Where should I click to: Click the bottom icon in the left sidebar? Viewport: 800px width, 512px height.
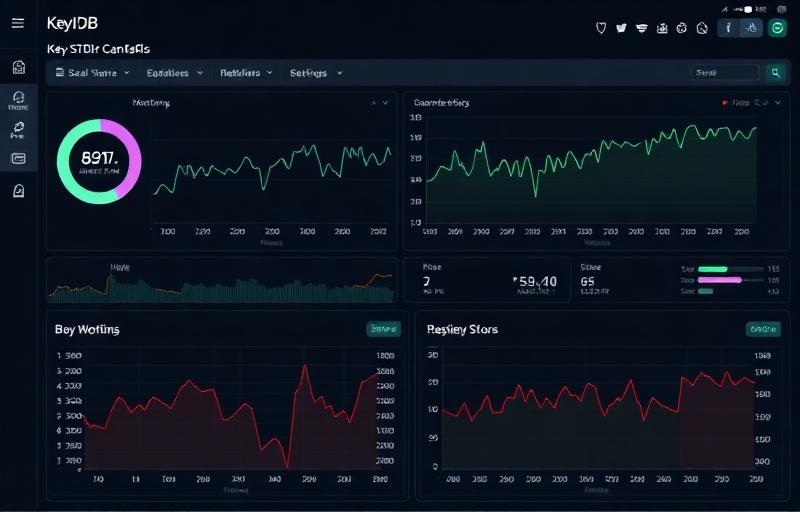tap(18, 191)
